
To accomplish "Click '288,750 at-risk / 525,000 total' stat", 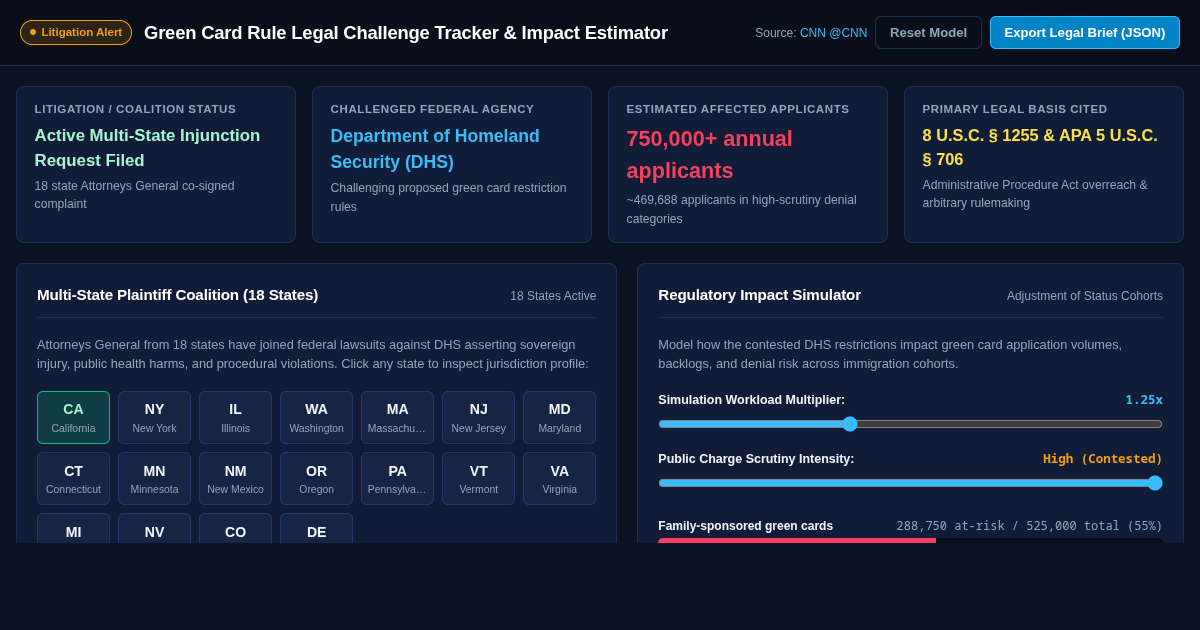I will coord(1030,526).
